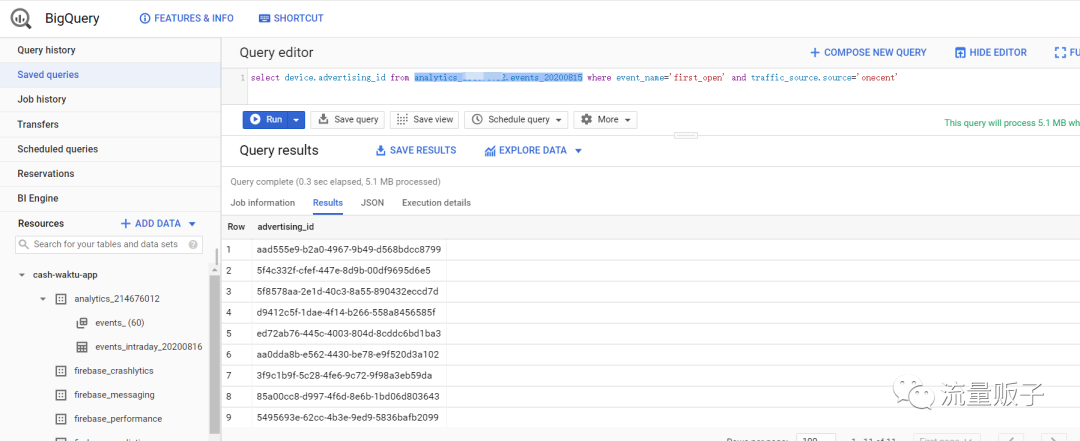Select row 3 advertising id 5f8578aa
1080x441 pixels.
tap(348, 291)
